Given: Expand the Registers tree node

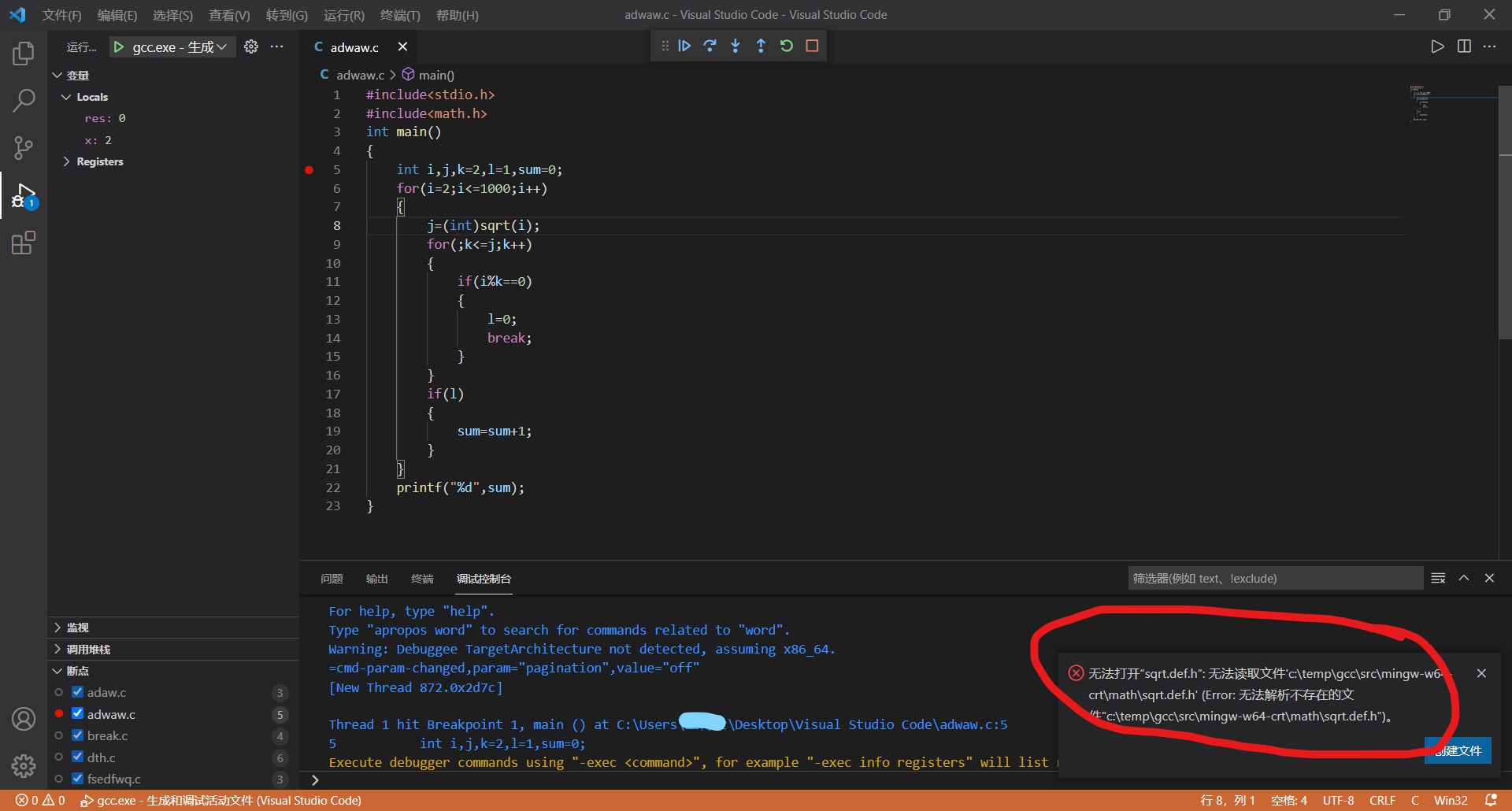Looking at the screenshot, I should [66, 161].
